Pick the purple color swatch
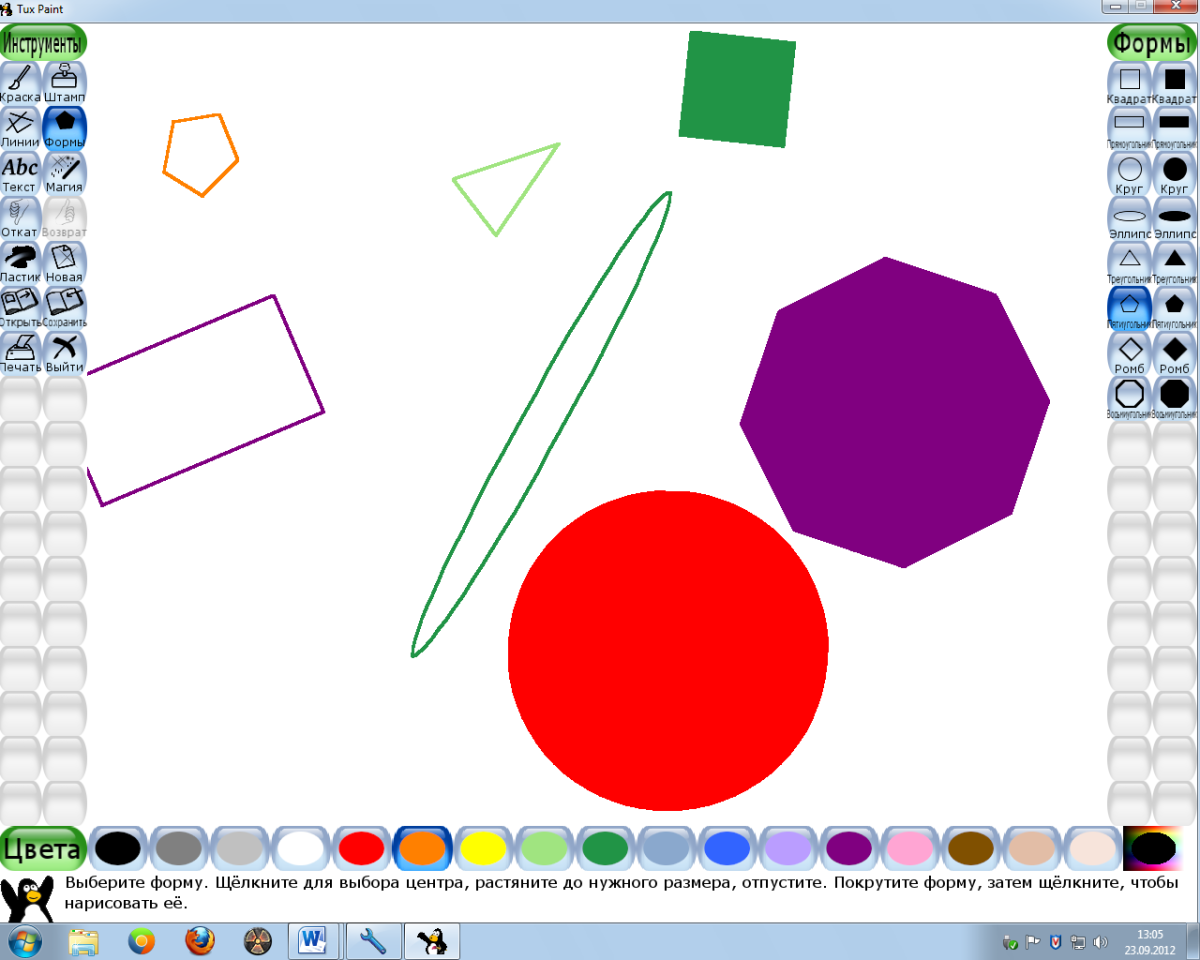The image size is (1200, 960). click(848, 848)
